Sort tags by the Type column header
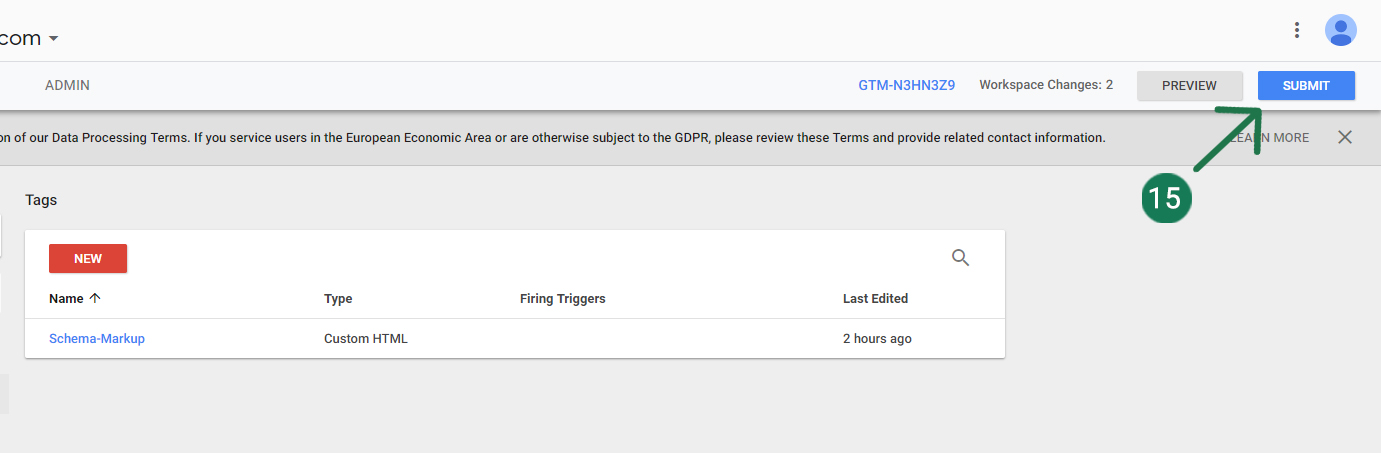 [x=338, y=299]
